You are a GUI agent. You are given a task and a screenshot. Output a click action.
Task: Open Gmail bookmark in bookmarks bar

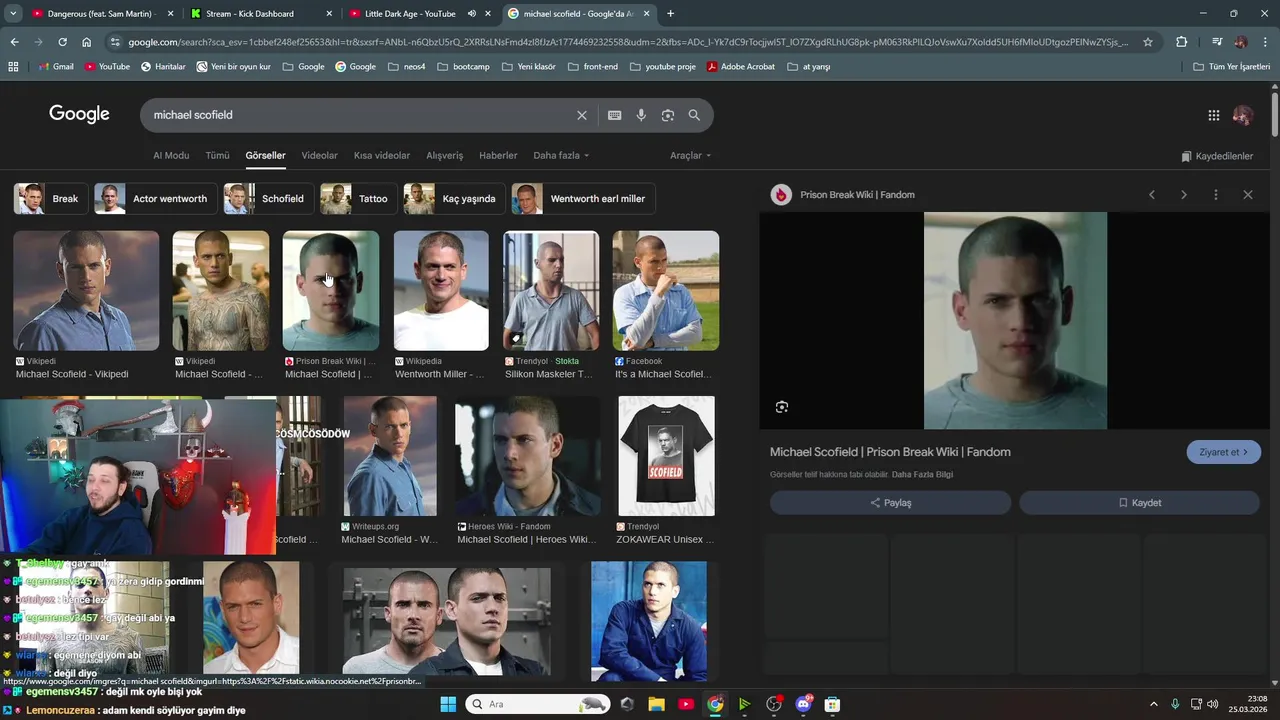point(56,67)
